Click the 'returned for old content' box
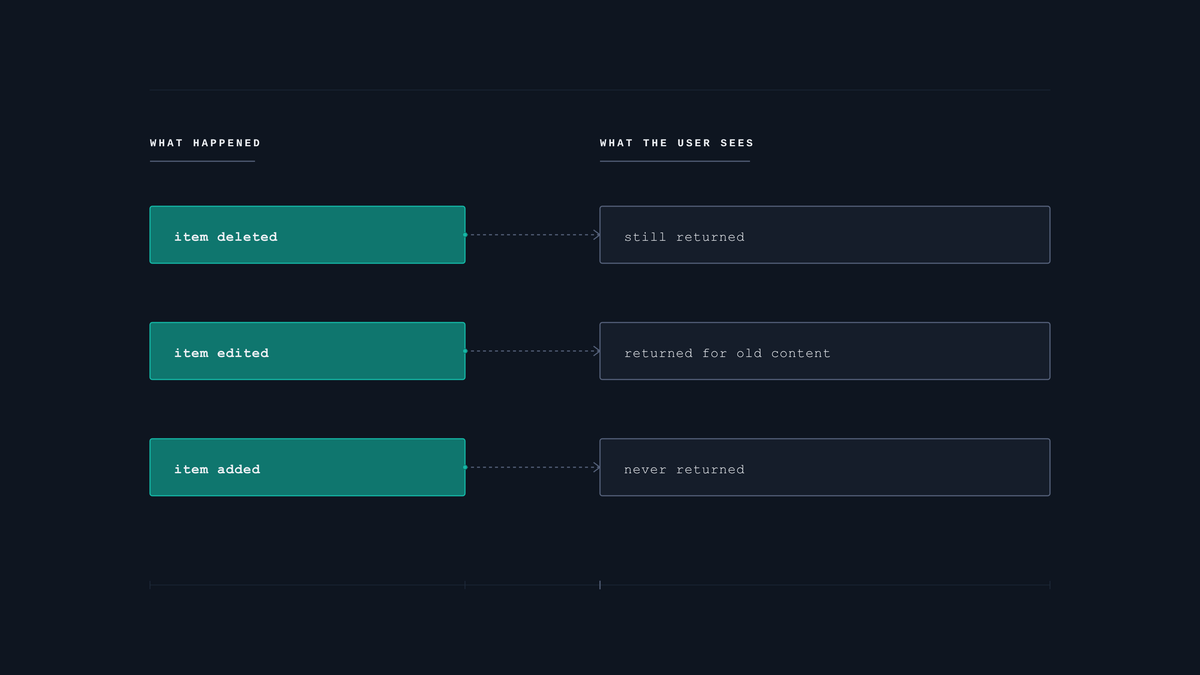This screenshot has height=675, width=1200. click(825, 351)
